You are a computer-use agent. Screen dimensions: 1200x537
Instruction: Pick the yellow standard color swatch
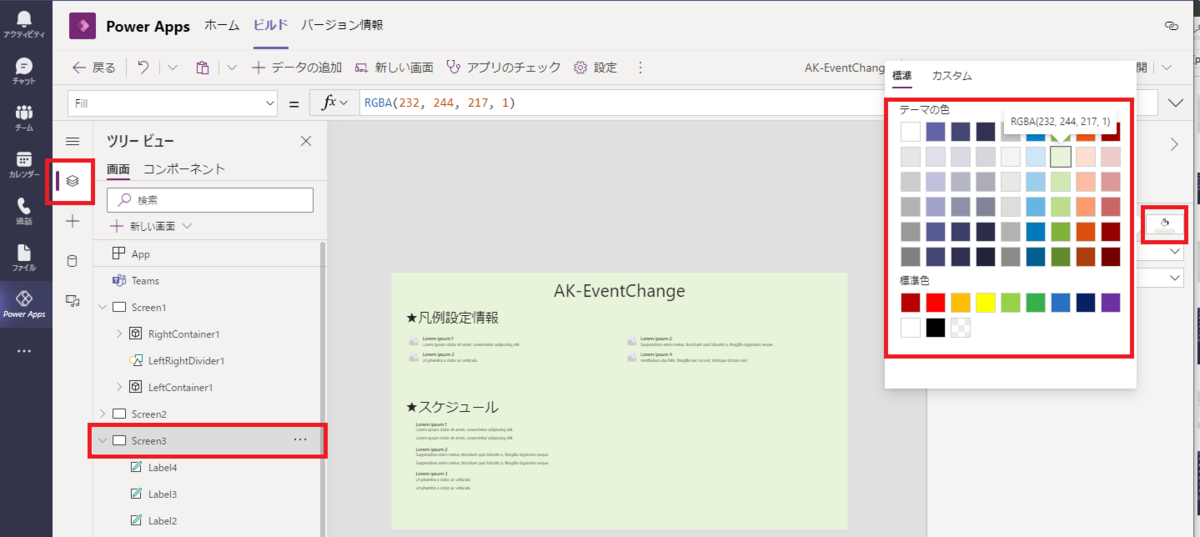pos(985,302)
